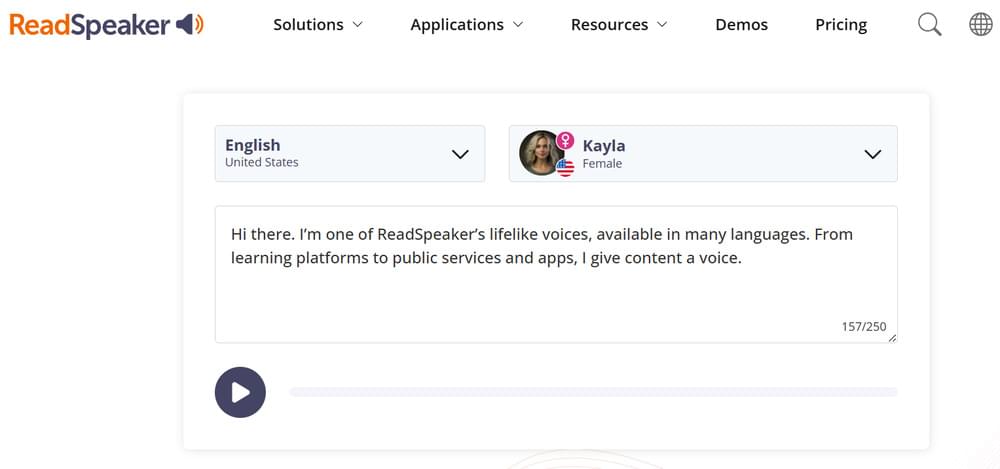Click the textarea resize handle

(x=892, y=338)
